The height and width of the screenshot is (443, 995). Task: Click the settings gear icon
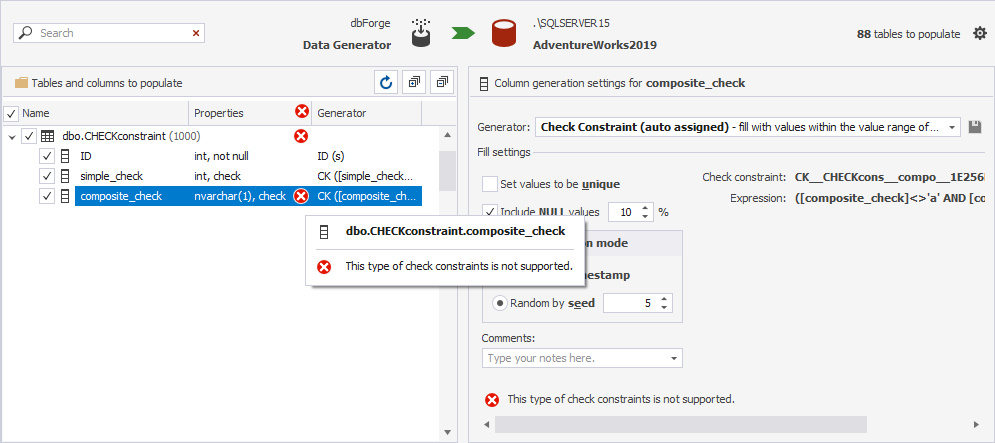point(980,34)
